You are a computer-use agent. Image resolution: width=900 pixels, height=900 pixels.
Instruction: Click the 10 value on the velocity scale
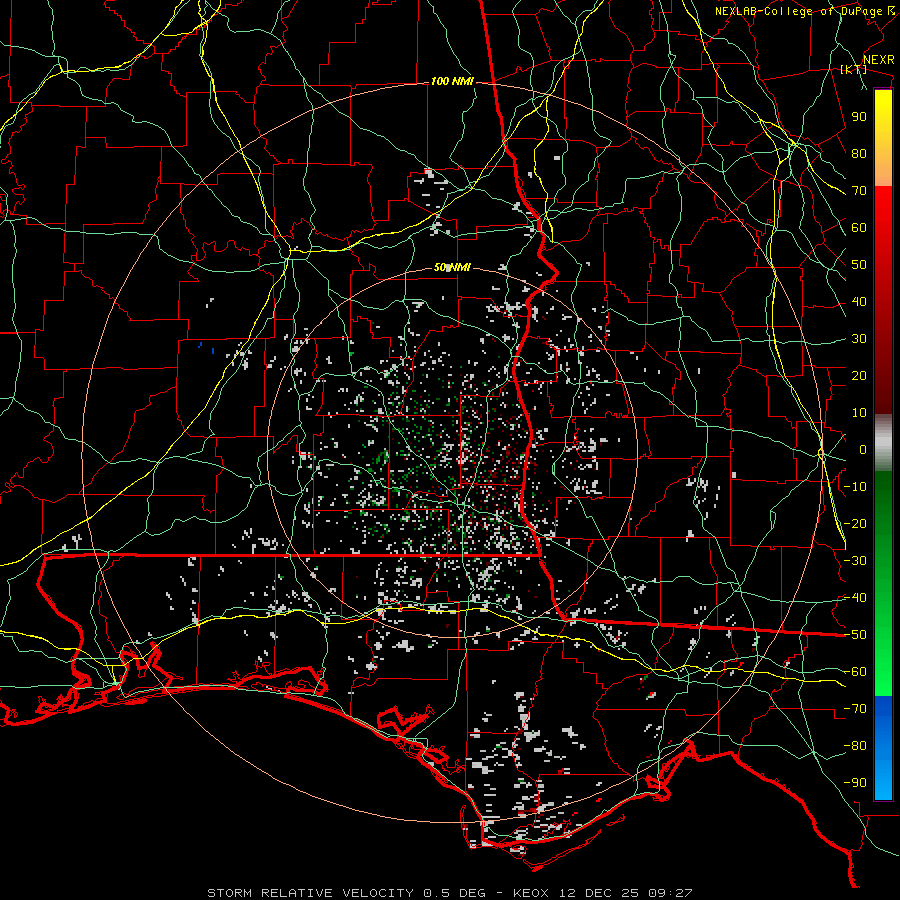[x=859, y=413]
